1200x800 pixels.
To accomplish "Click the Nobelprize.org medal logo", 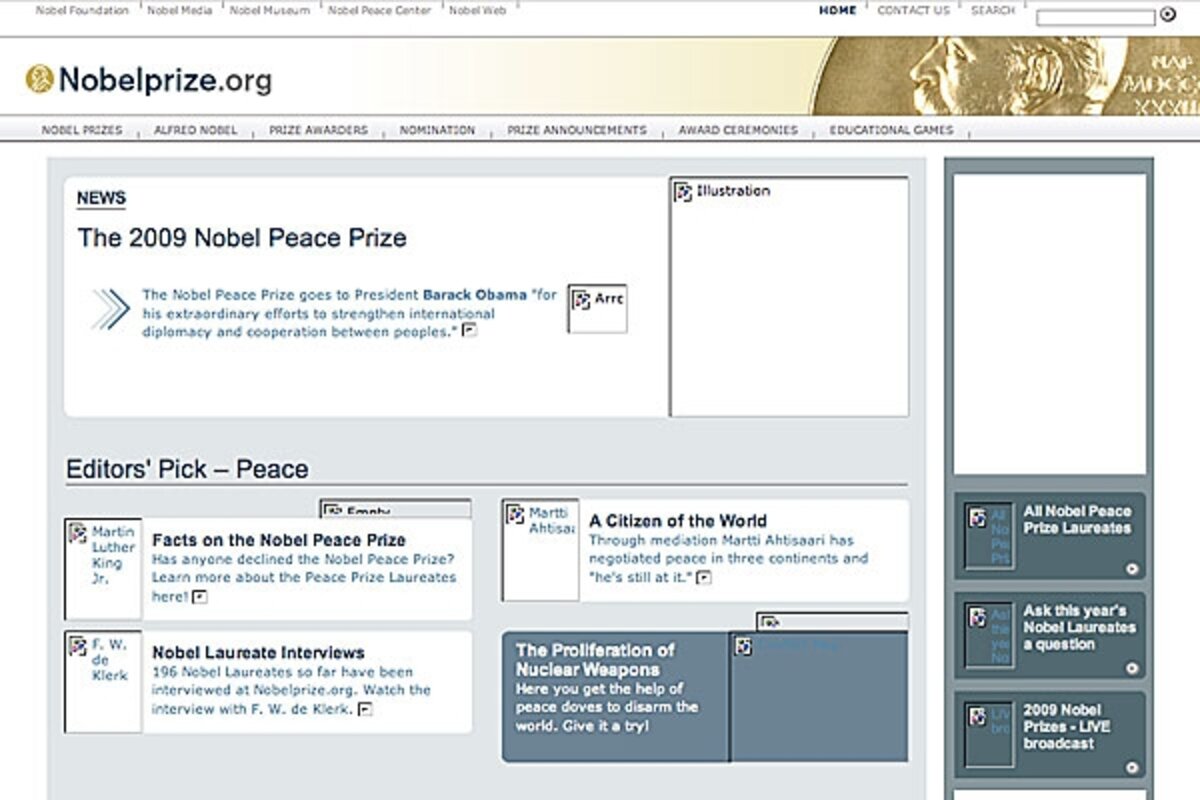I will click(40, 79).
